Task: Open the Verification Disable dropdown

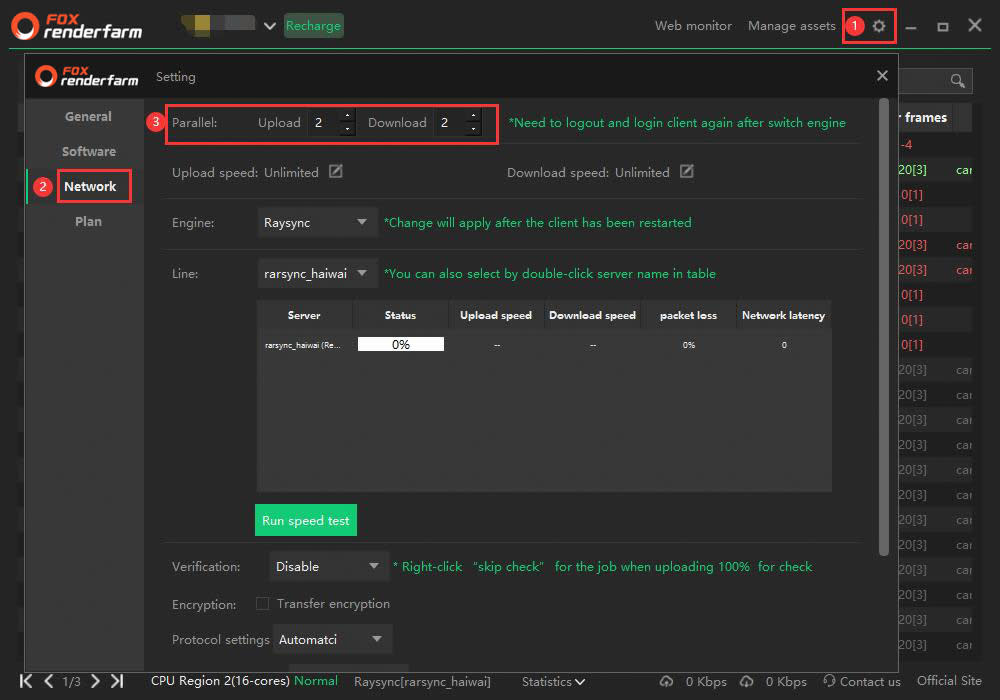Action: tap(328, 566)
